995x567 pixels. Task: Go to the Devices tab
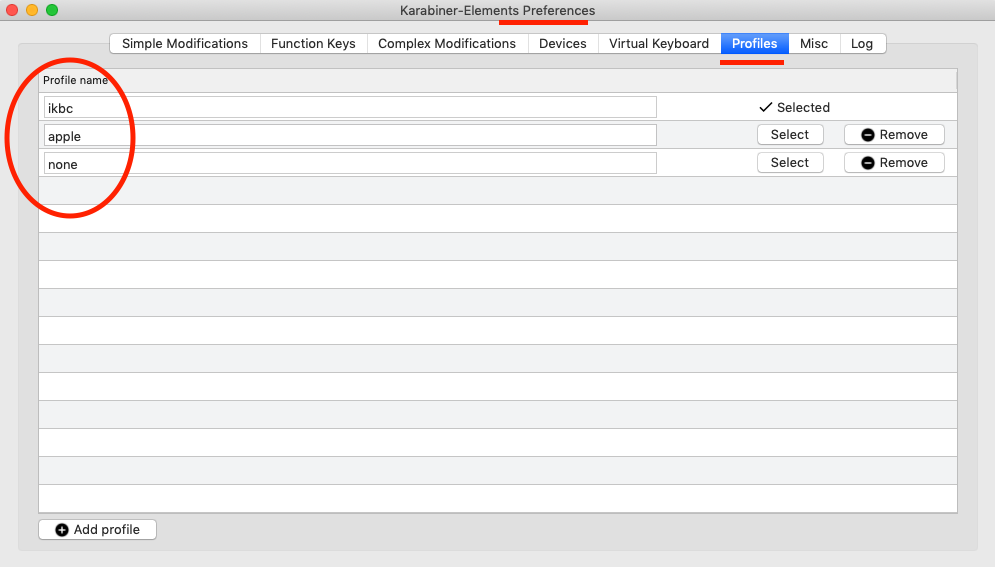coord(562,44)
